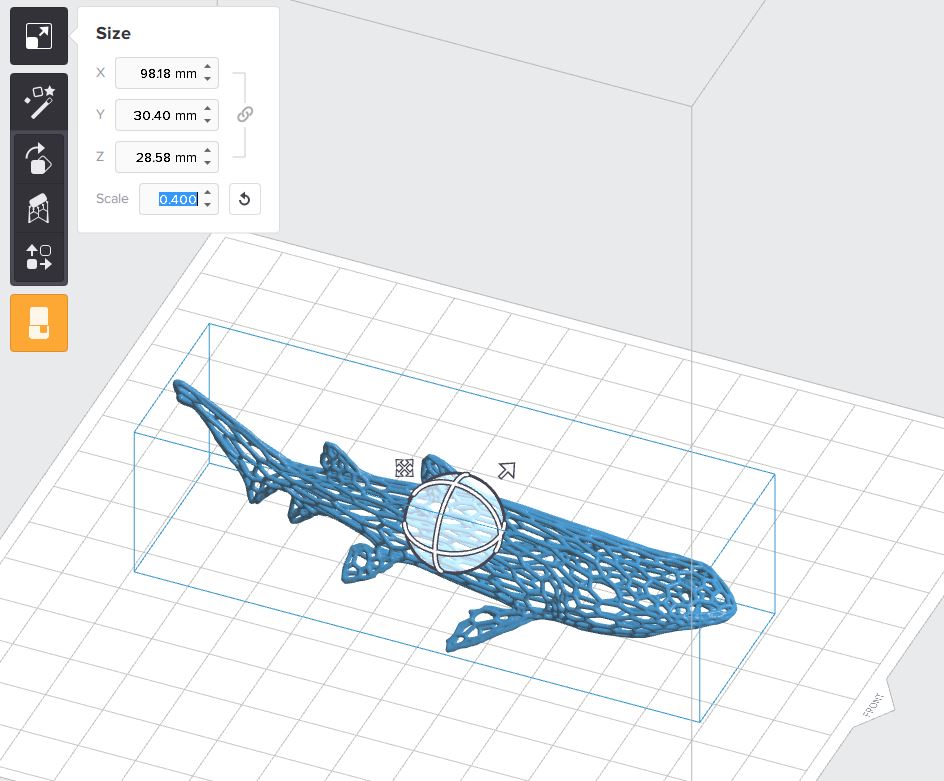Open the Layout tool
The height and width of the screenshot is (781, 944).
(x=39, y=257)
